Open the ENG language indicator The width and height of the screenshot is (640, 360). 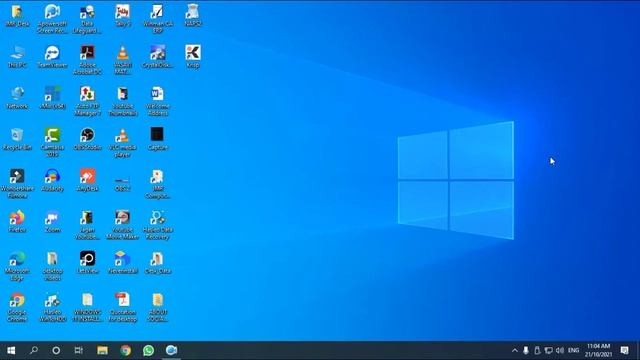[573, 350]
